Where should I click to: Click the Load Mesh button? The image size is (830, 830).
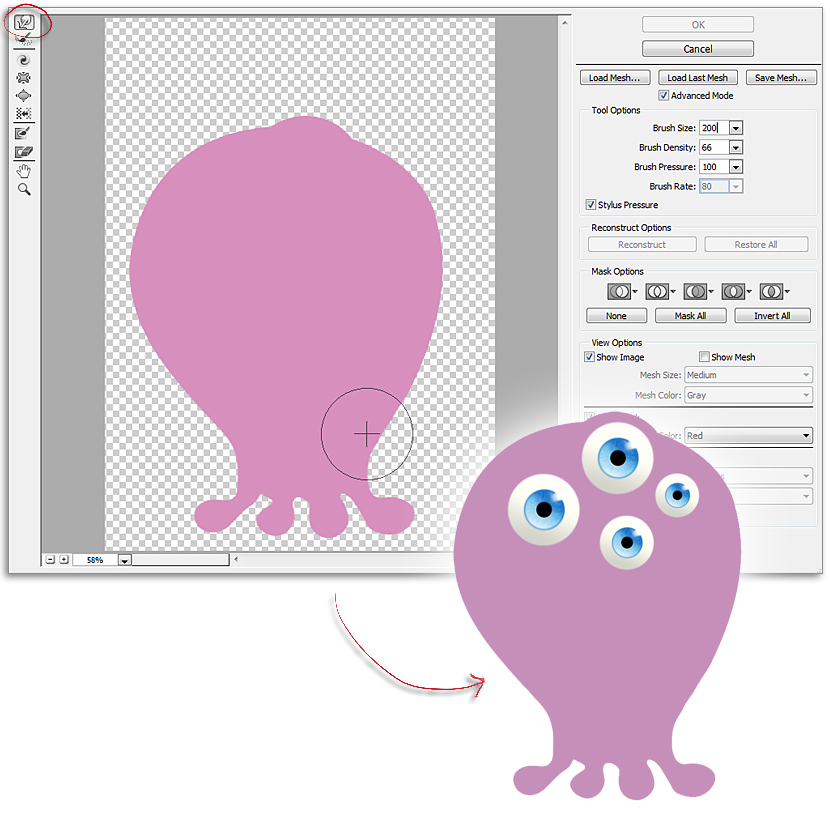[614, 78]
